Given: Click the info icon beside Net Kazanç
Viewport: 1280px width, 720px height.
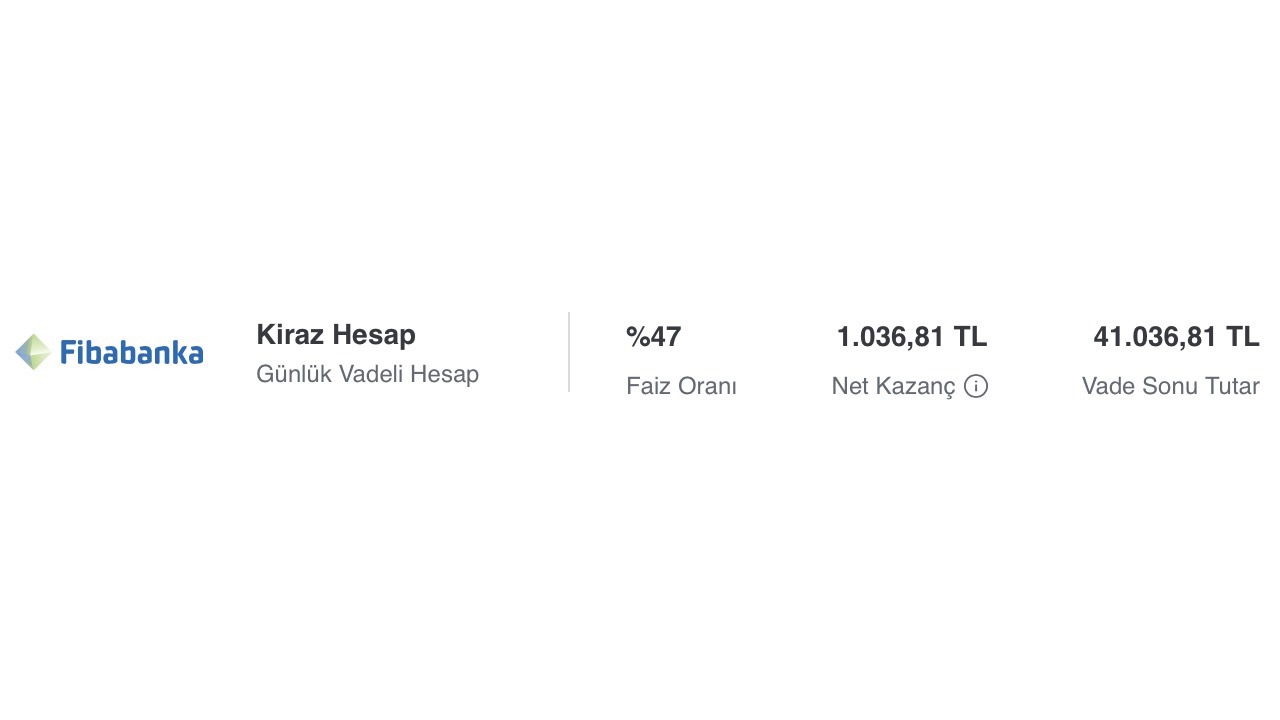Looking at the screenshot, I should point(976,386).
